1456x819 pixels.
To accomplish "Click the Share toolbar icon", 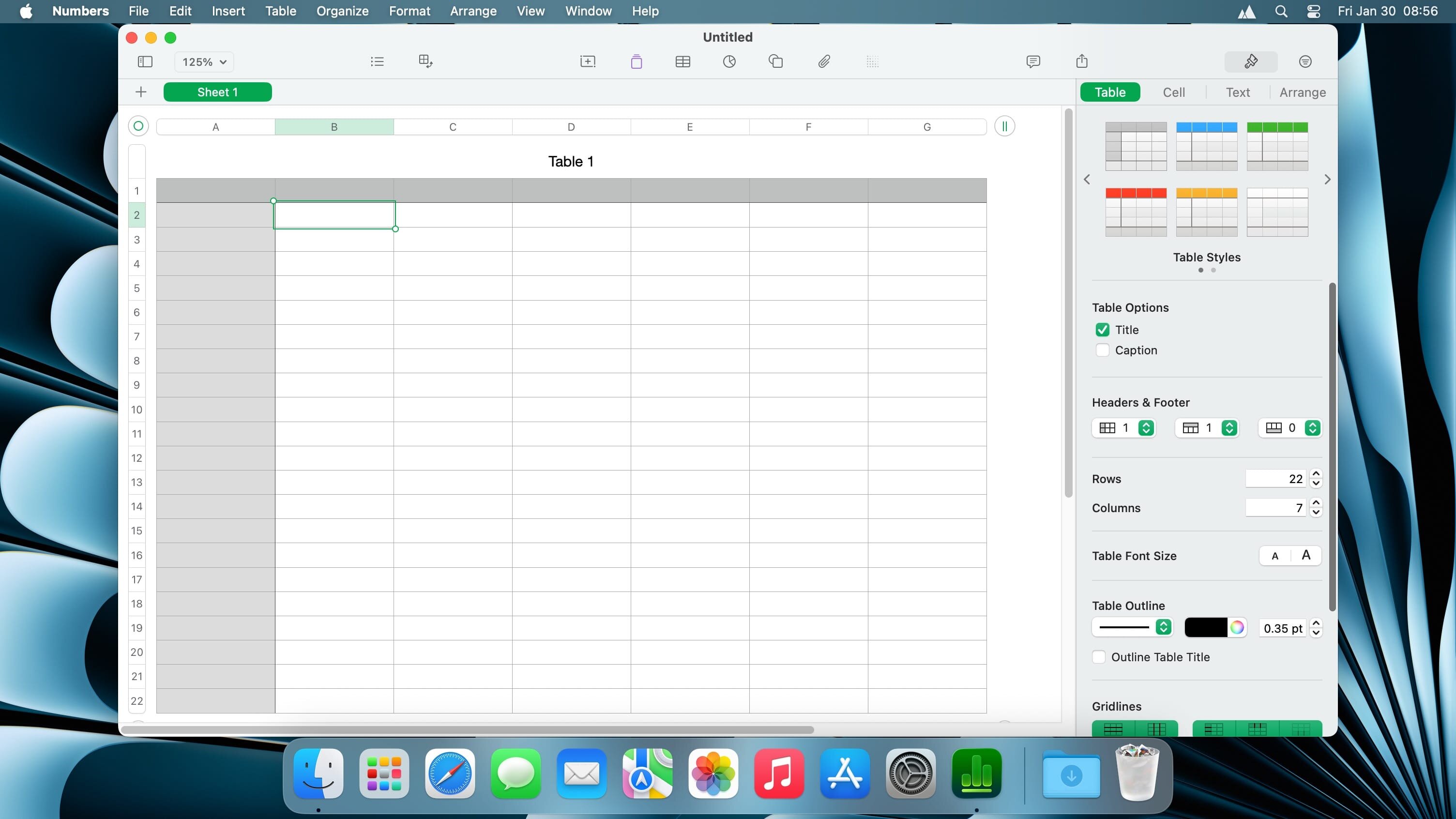I will point(1081,61).
